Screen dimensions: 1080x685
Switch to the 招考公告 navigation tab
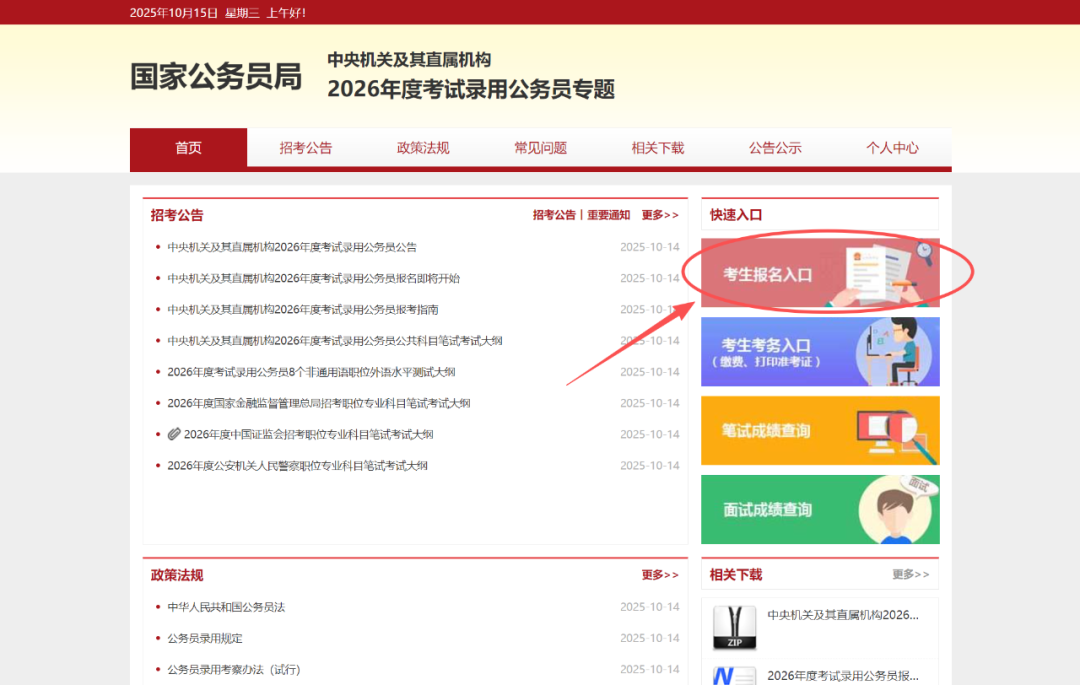point(305,148)
